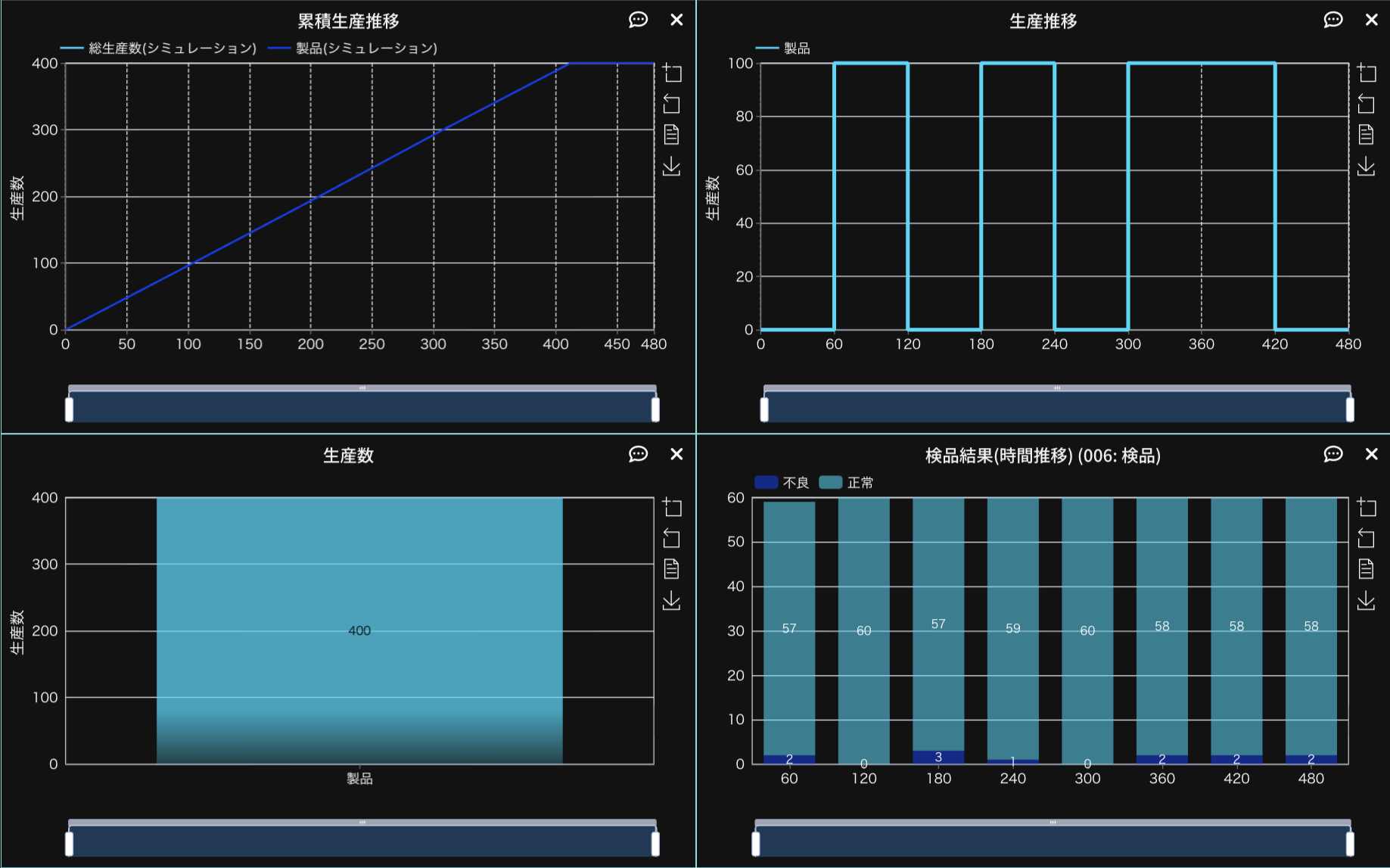Download the 累積生産推移 chart as image
The height and width of the screenshot is (868, 1390).
pyautogui.click(x=672, y=166)
